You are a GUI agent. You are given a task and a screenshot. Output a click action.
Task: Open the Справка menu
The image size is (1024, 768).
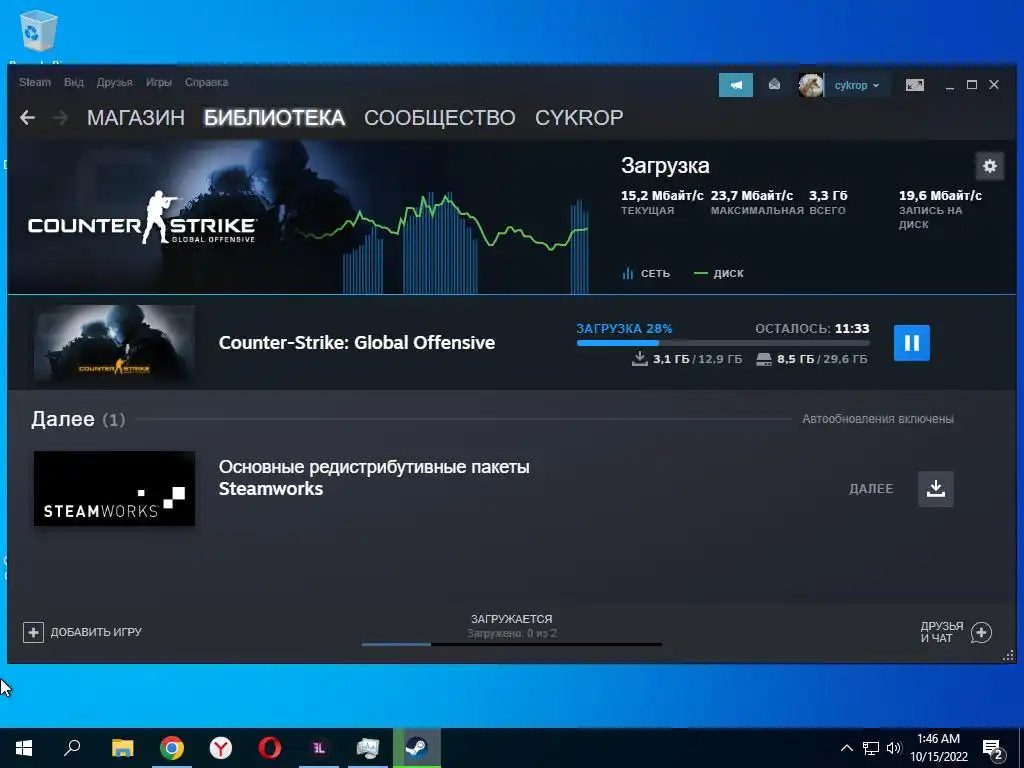point(206,82)
